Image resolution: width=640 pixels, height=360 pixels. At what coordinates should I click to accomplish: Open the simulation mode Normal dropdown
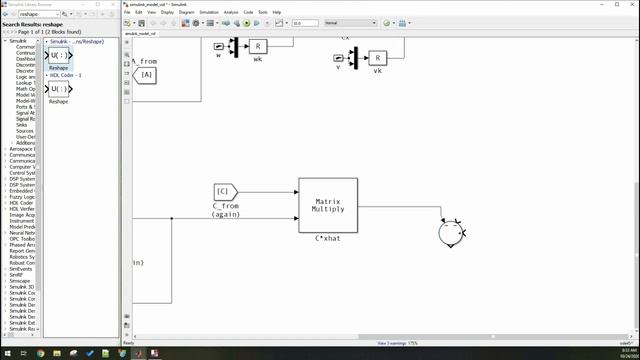tap(351, 23)
